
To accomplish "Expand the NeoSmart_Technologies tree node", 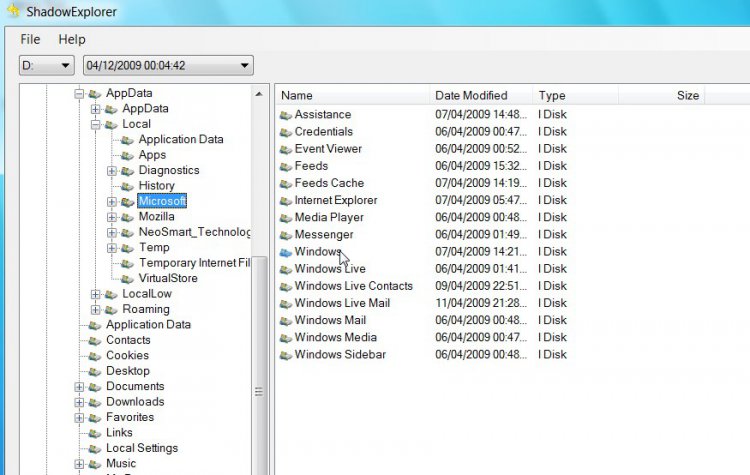I will [111, 232].
